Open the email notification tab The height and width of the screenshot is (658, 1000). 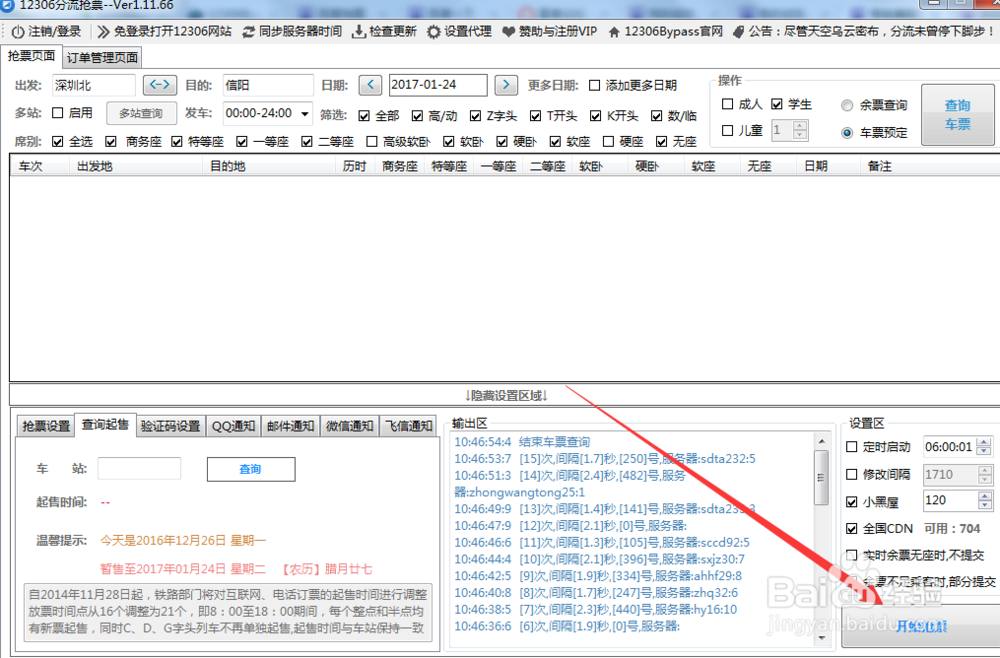click(290, 426)
